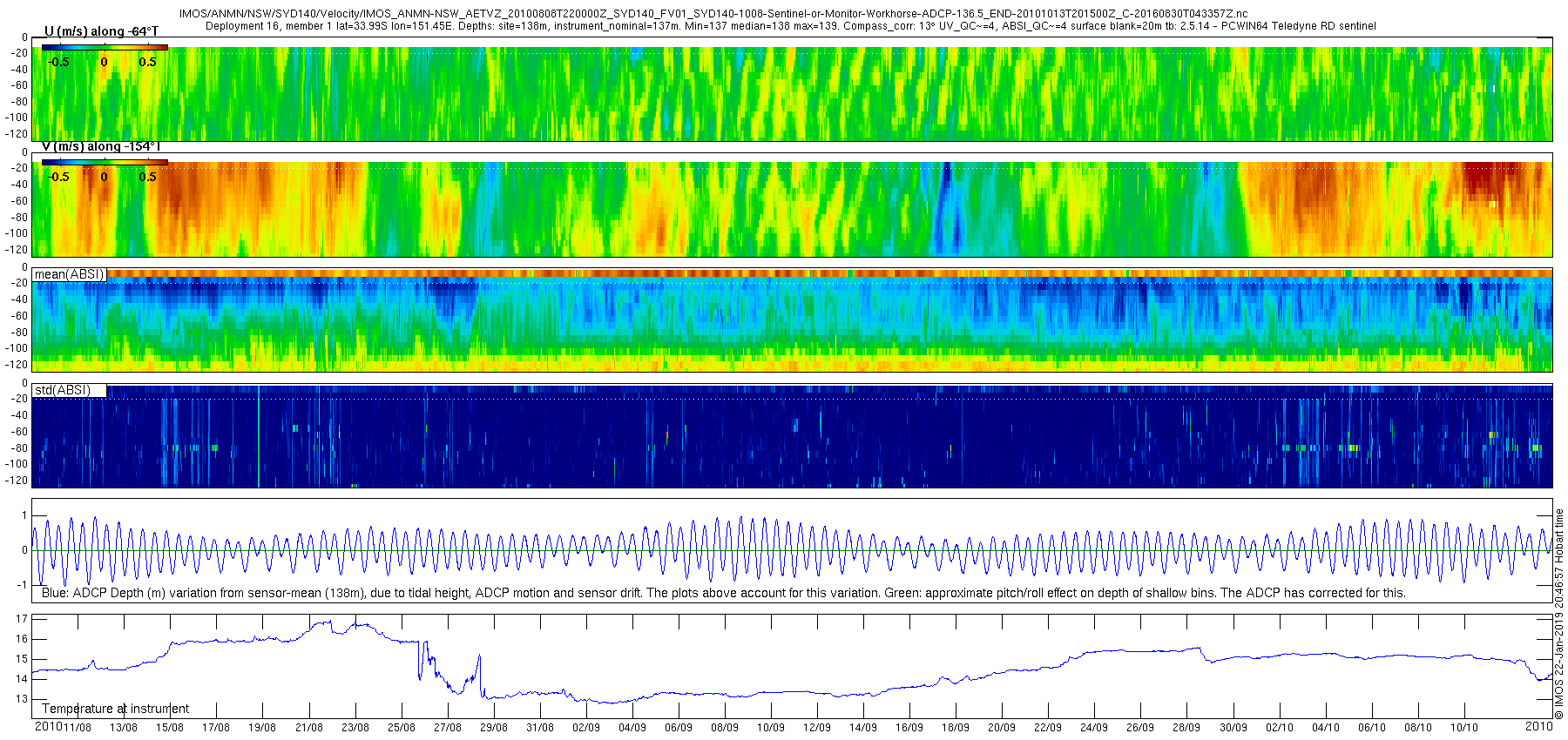
Task: Click the '16' temperature axis tick
Action: pyautogui.click(x=23, y=639)
